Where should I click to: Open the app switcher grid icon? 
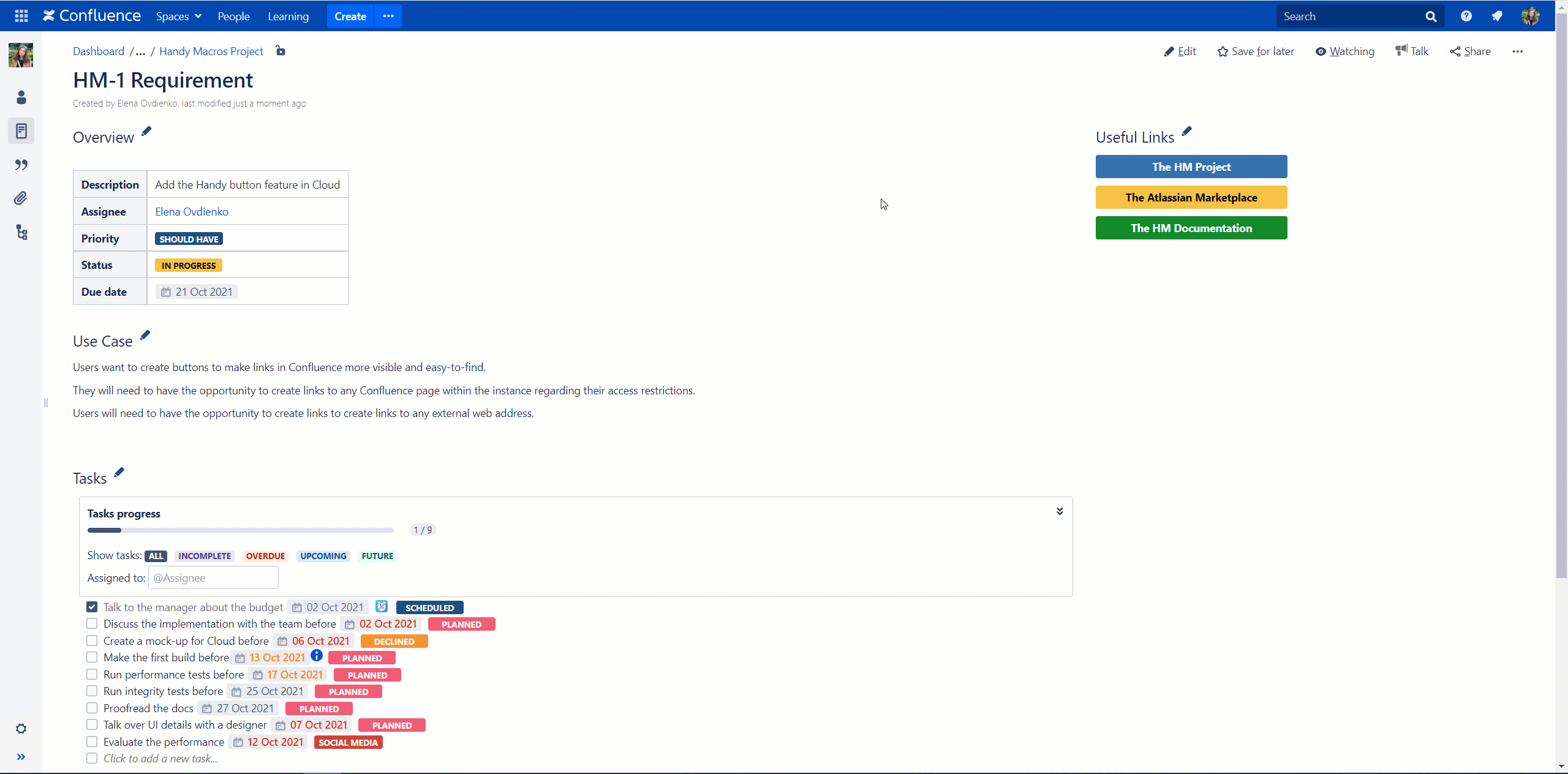tap(21, 16)
